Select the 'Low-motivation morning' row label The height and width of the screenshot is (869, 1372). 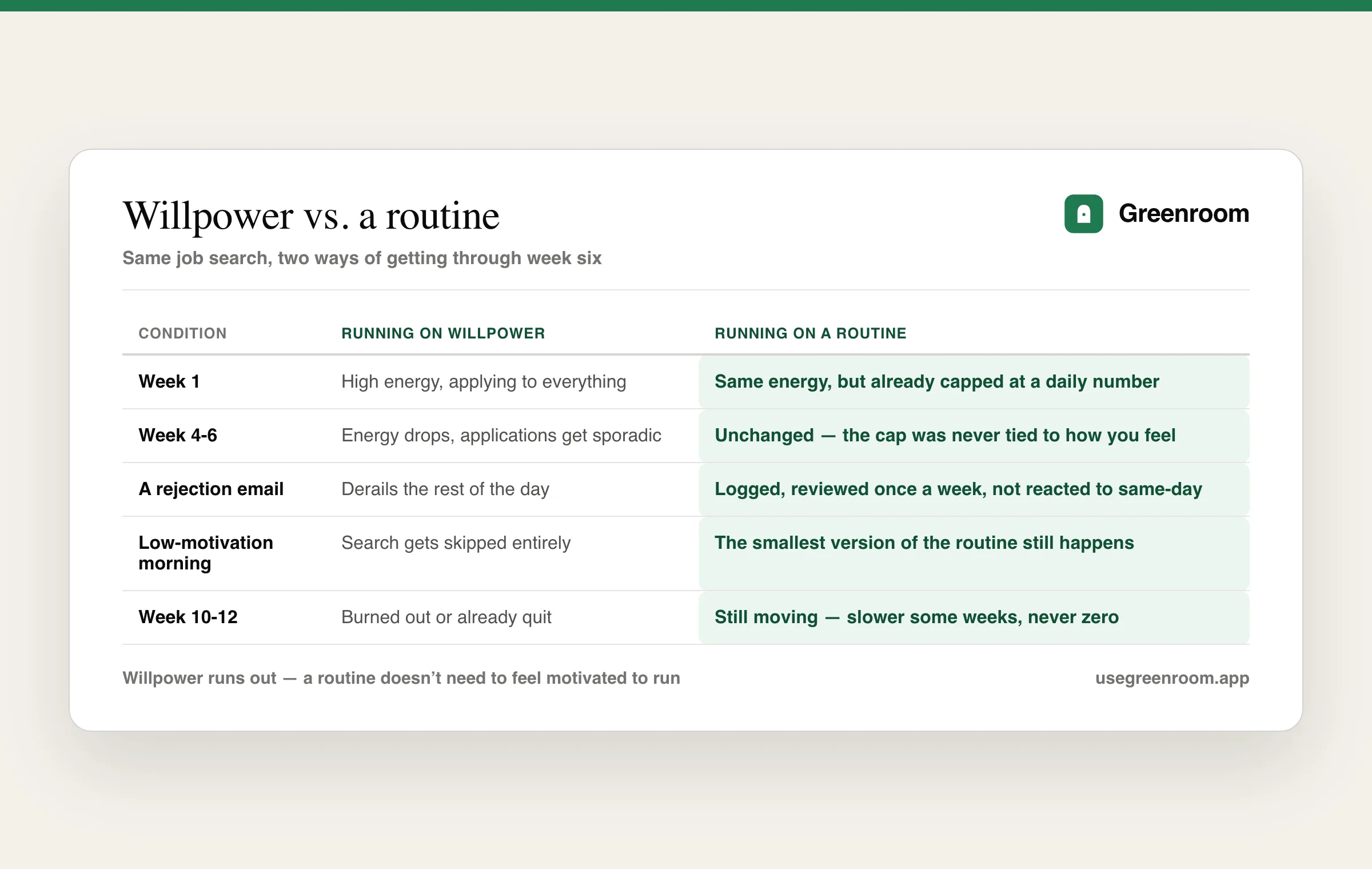coord(206,553)
